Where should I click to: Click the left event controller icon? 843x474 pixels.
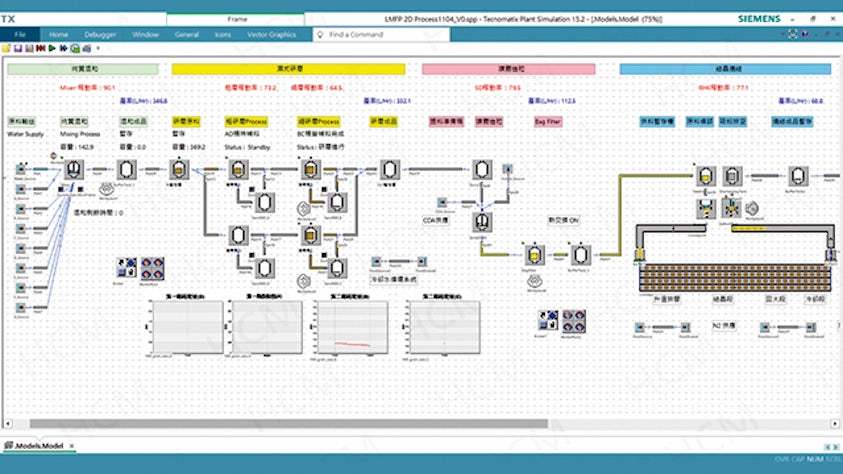click(127, 268)
